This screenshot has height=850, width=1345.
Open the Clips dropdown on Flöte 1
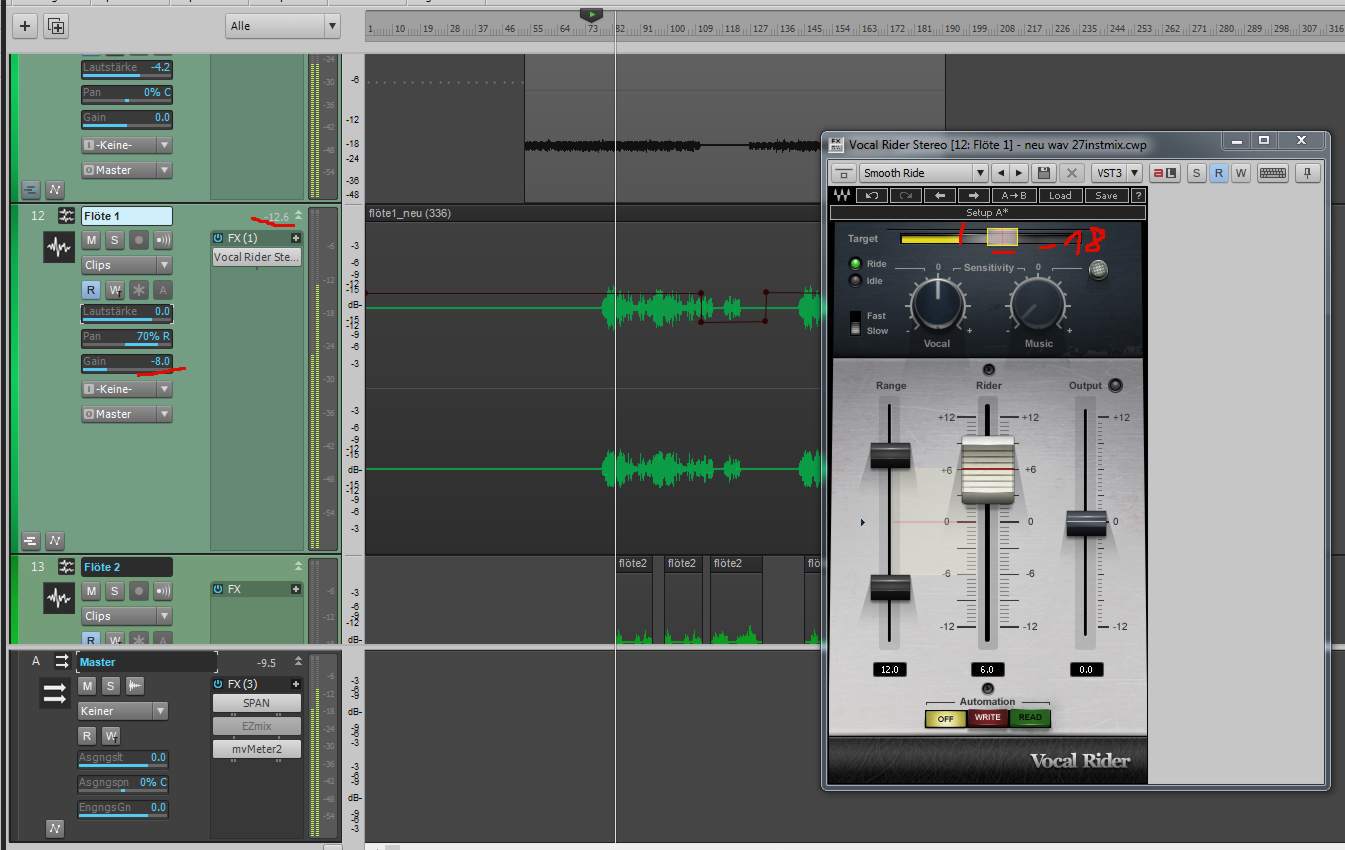[127, 265]
